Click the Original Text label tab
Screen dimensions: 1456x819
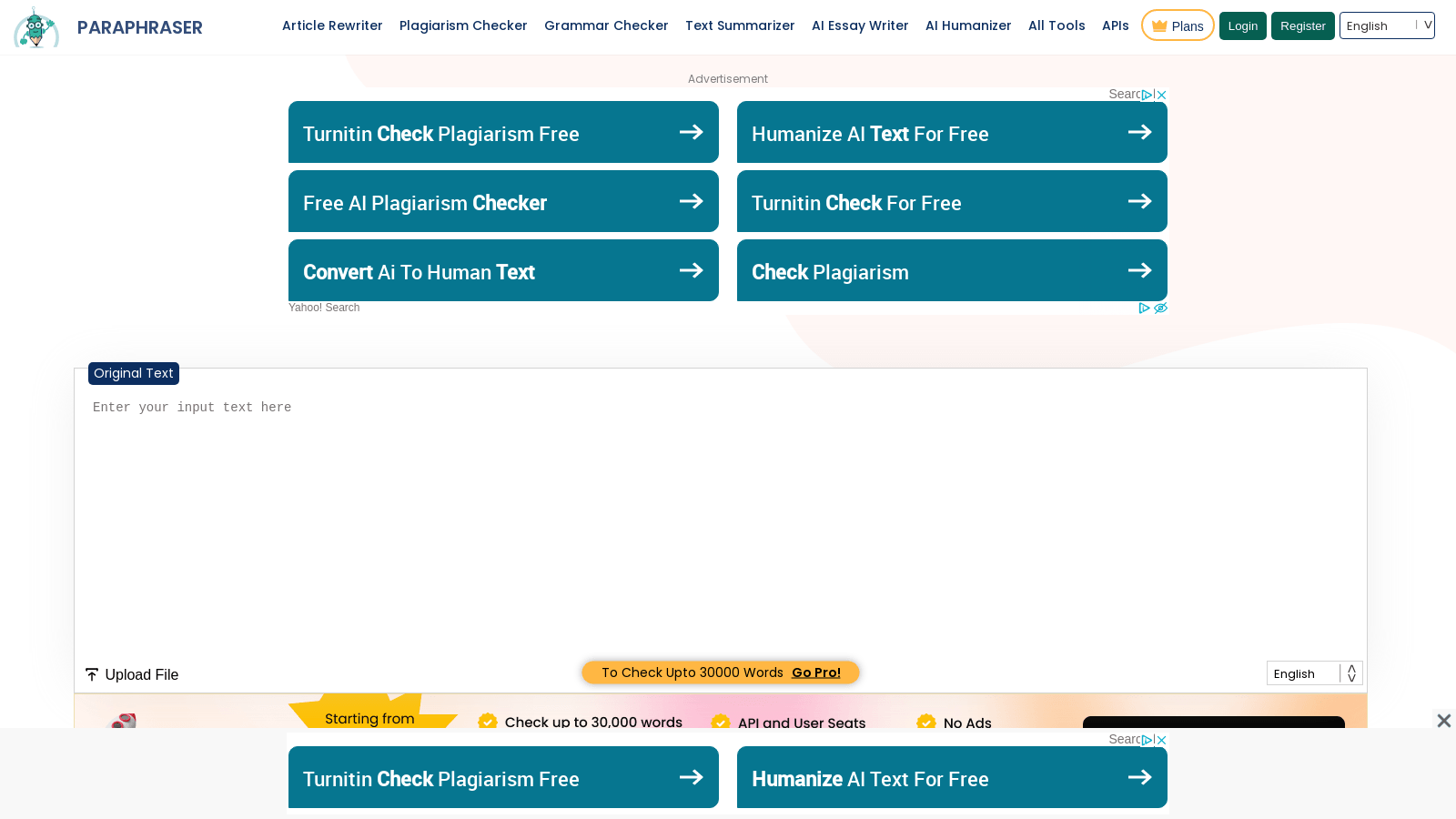[134, 373]
